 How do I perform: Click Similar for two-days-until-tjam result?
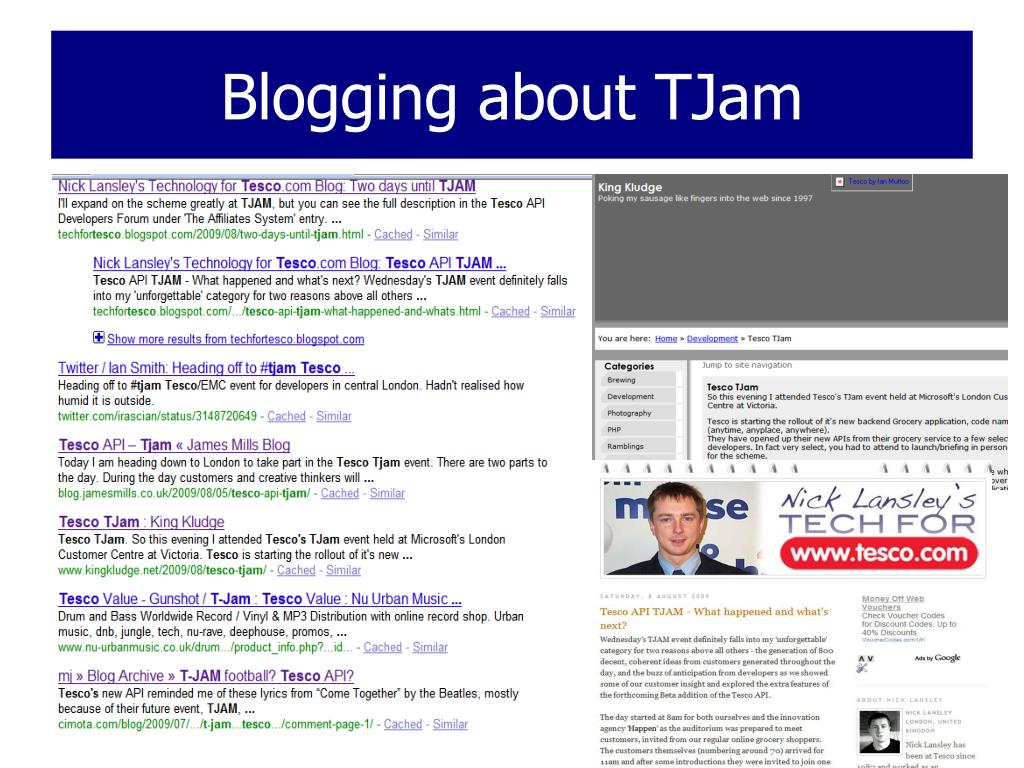click(x=441, y=234)
